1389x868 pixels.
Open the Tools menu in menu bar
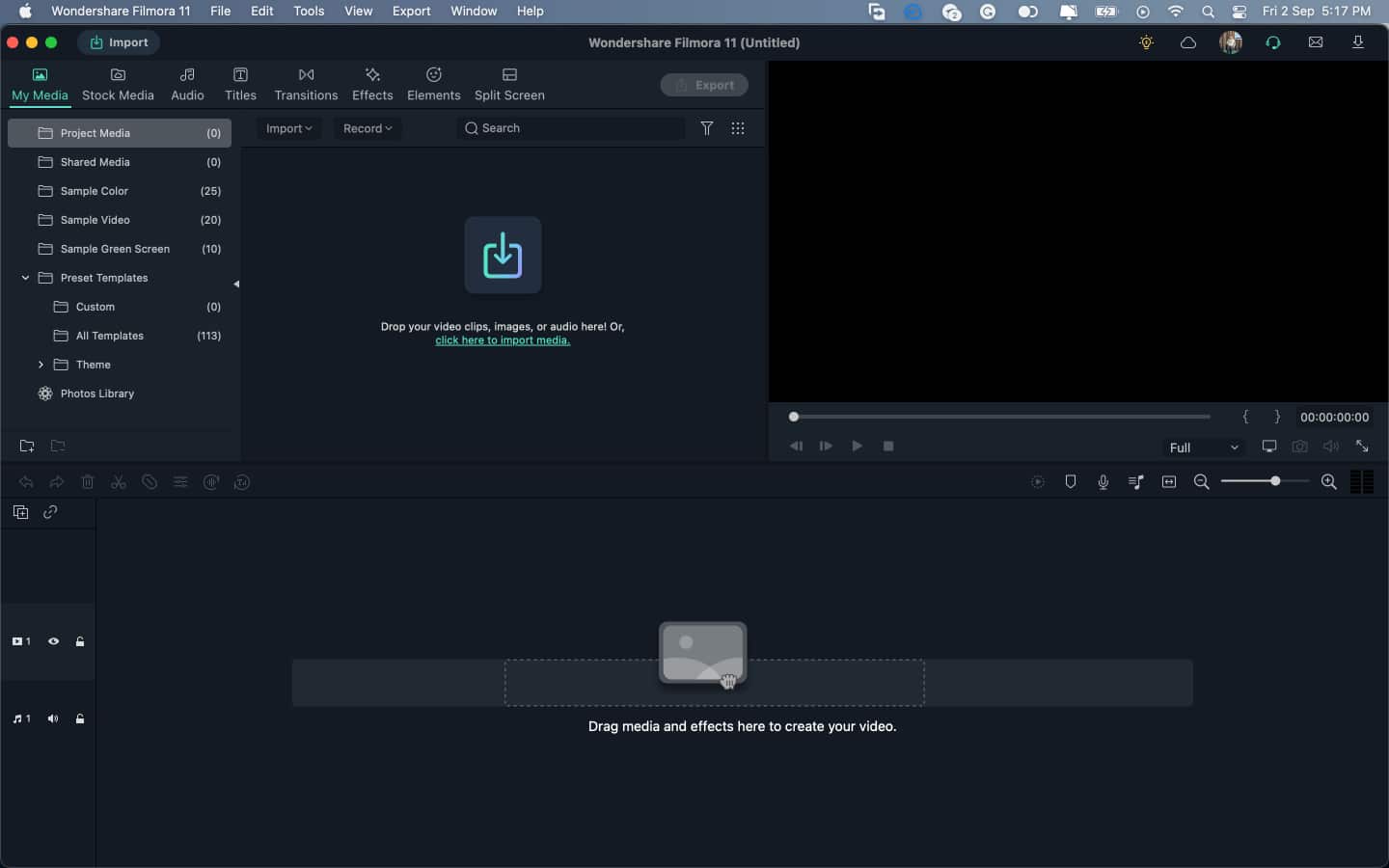point(309,12)
